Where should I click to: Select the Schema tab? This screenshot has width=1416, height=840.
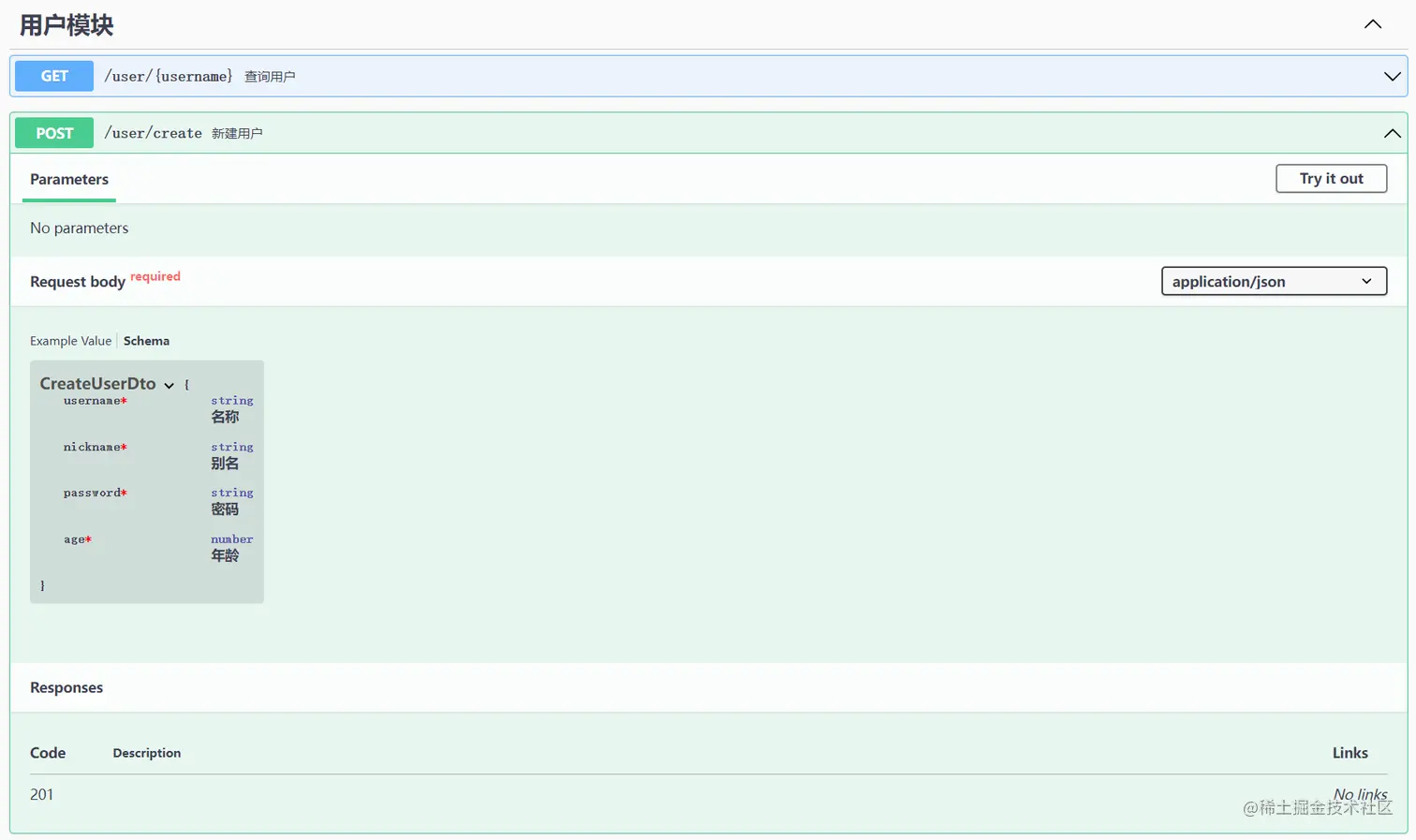[146, 341]
